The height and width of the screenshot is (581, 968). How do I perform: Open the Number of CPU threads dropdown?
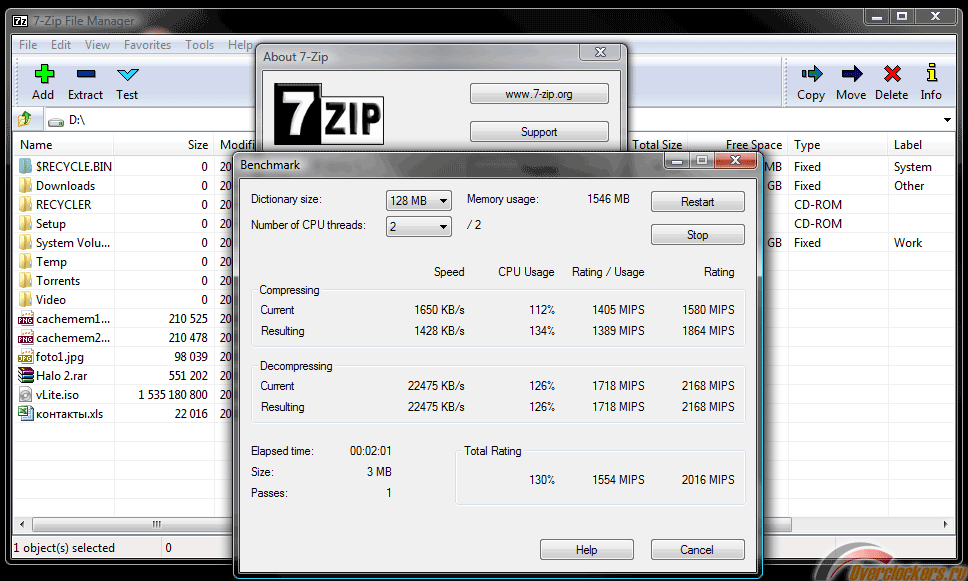click(x=419, y=227)
